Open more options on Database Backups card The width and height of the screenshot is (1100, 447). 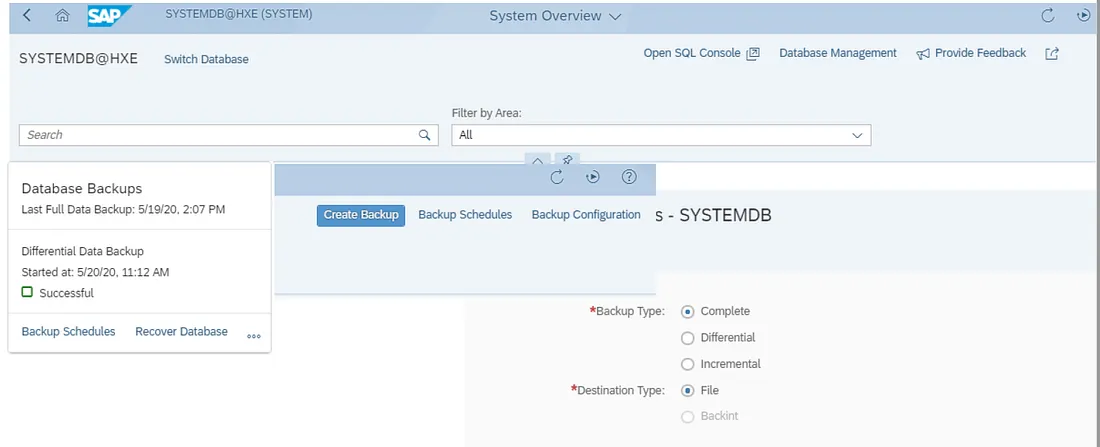coord(254,336)
